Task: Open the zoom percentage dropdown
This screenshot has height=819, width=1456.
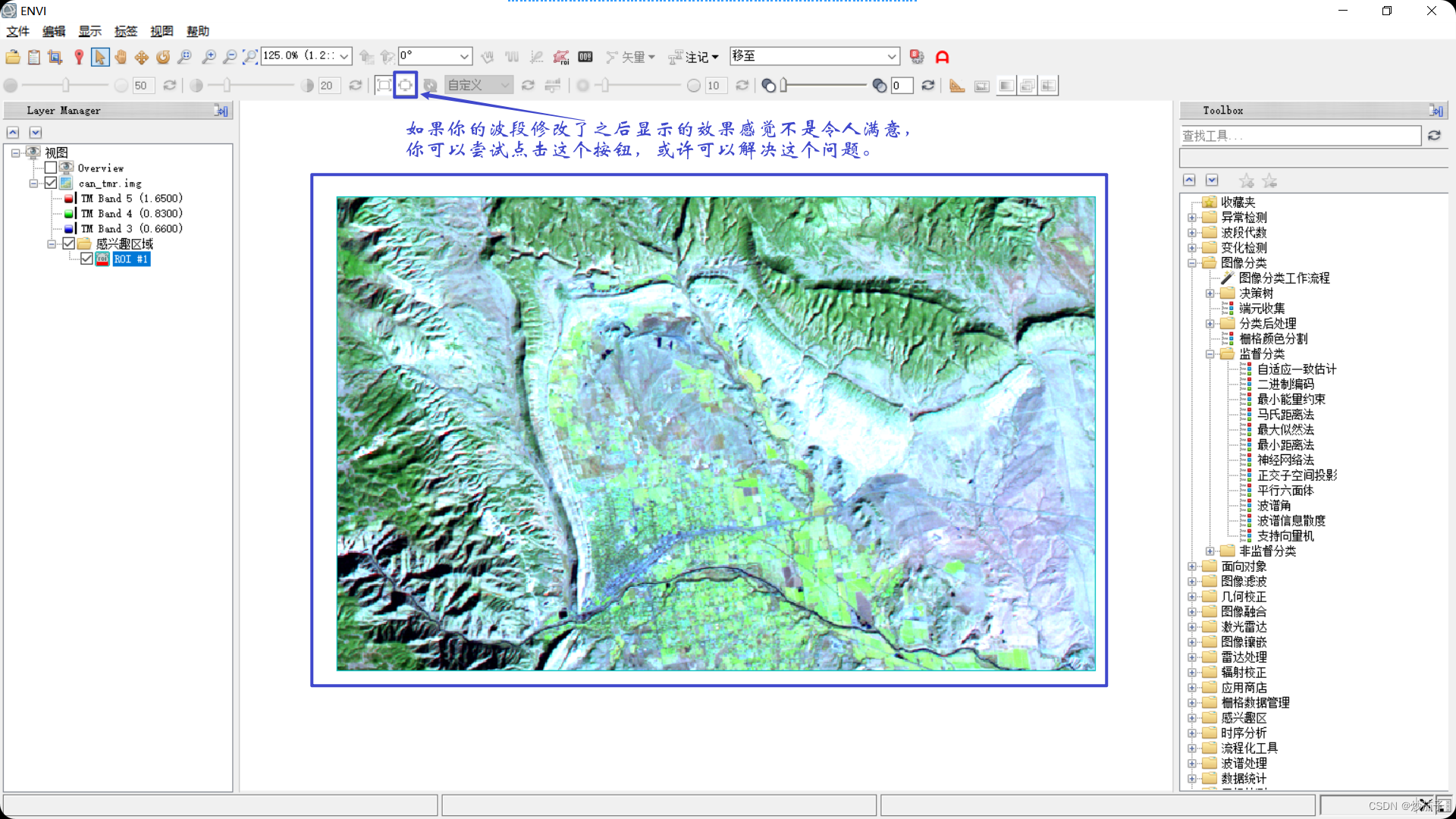Action: [x=344, y=56]
